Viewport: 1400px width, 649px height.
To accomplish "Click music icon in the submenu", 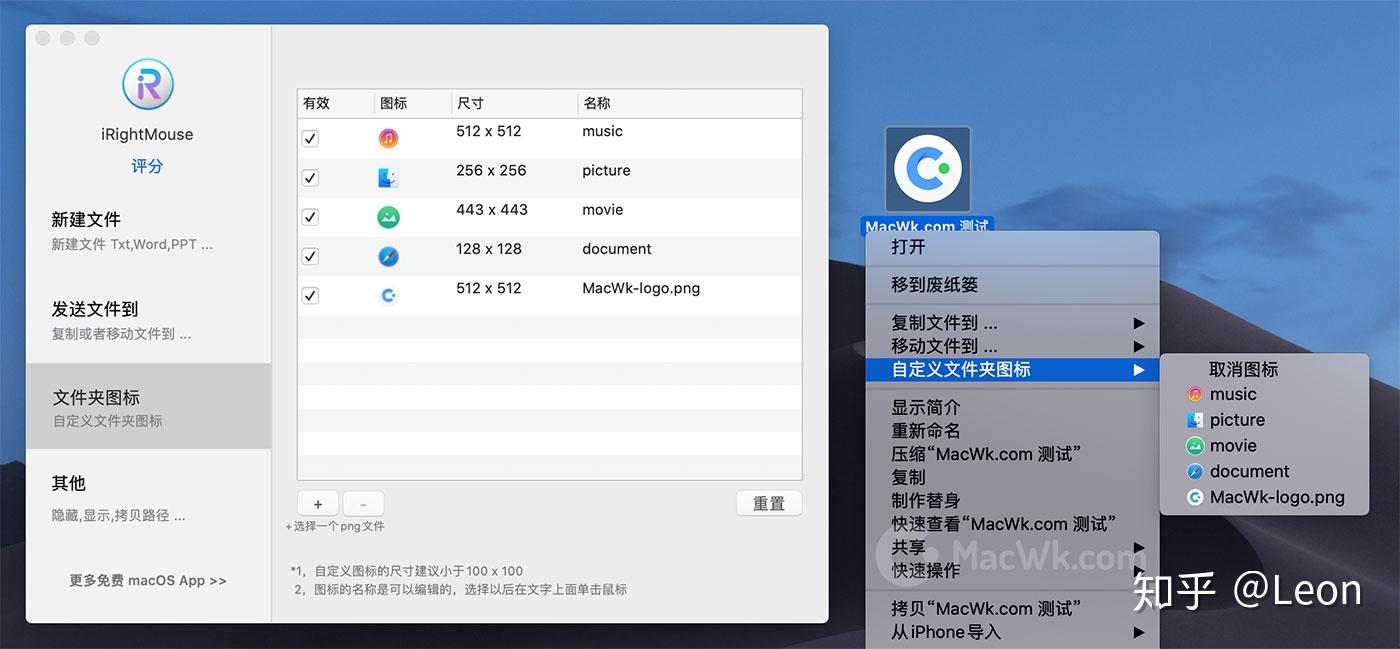I will 1194,395.
